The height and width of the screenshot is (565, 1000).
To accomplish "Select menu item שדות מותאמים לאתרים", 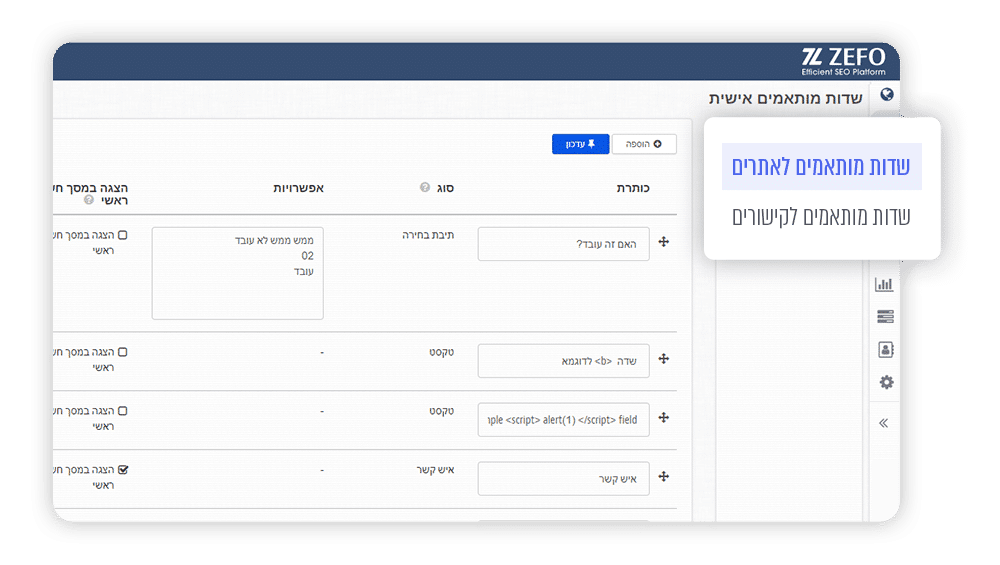I will 821,166.
